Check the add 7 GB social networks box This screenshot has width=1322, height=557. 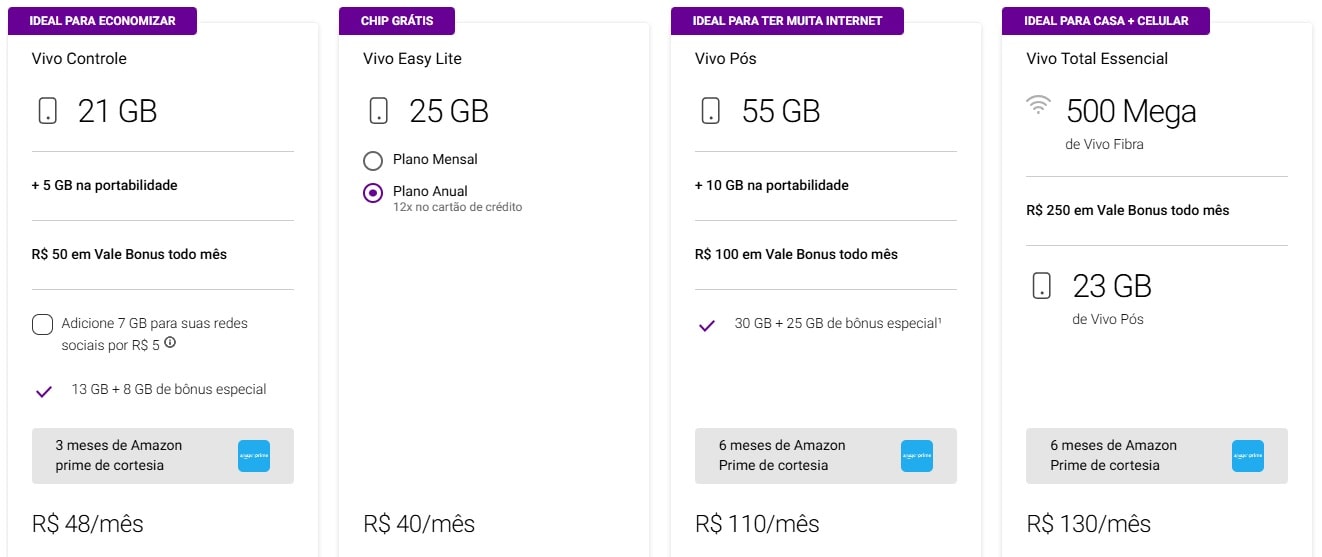pyautogui.click(x=42, y=324)
